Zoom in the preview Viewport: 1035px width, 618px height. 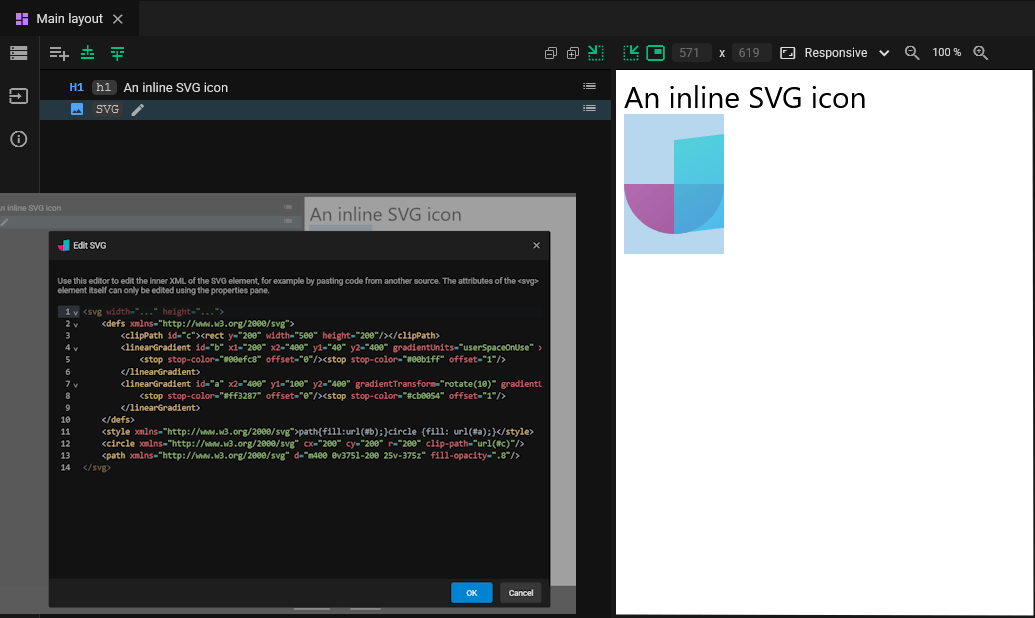981,53
